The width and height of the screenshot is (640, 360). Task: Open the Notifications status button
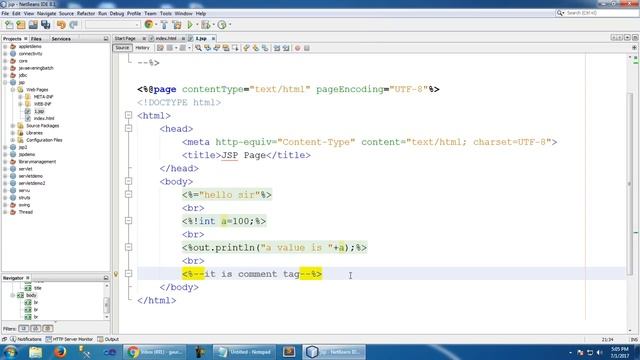(26, 339)
